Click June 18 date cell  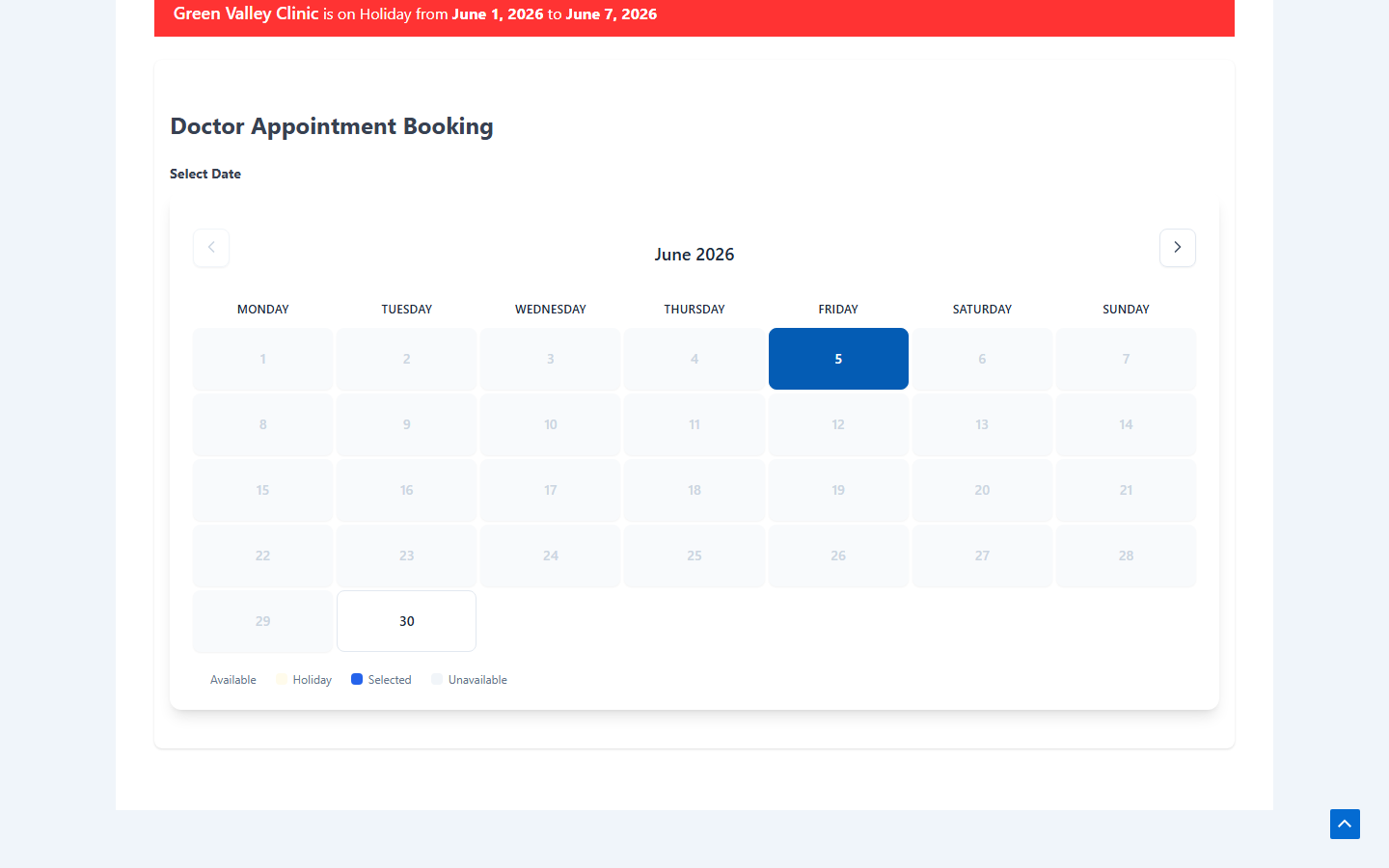(694, 490)
